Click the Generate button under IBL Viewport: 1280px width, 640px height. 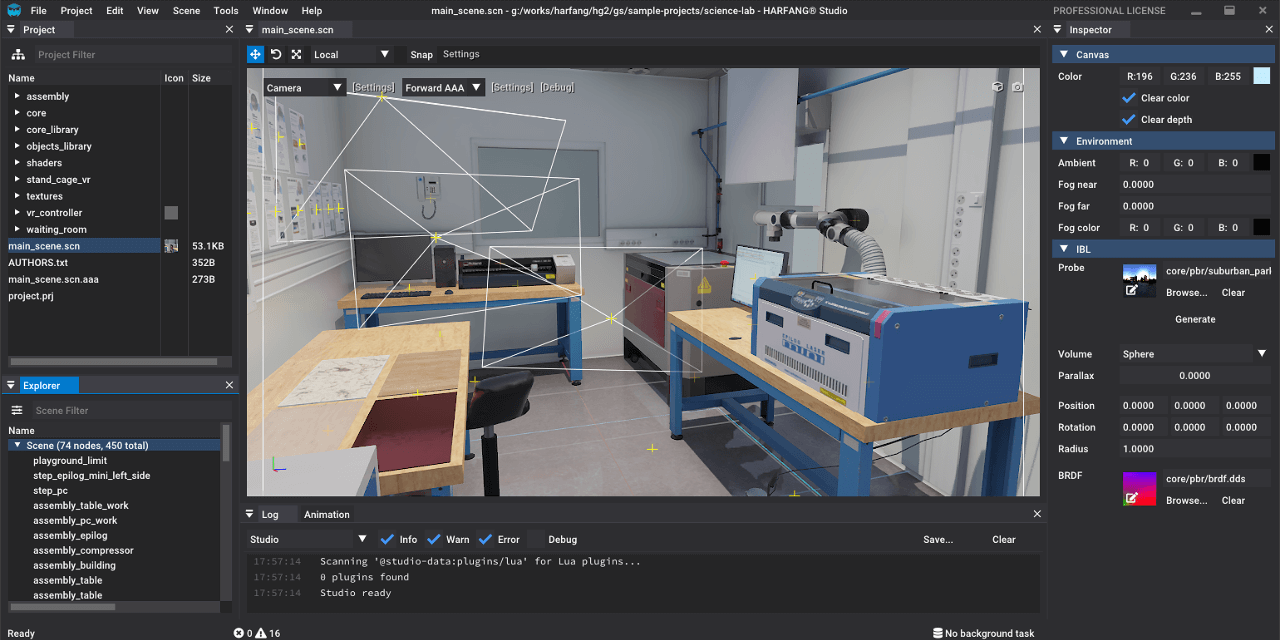(x=1195, y=319)
